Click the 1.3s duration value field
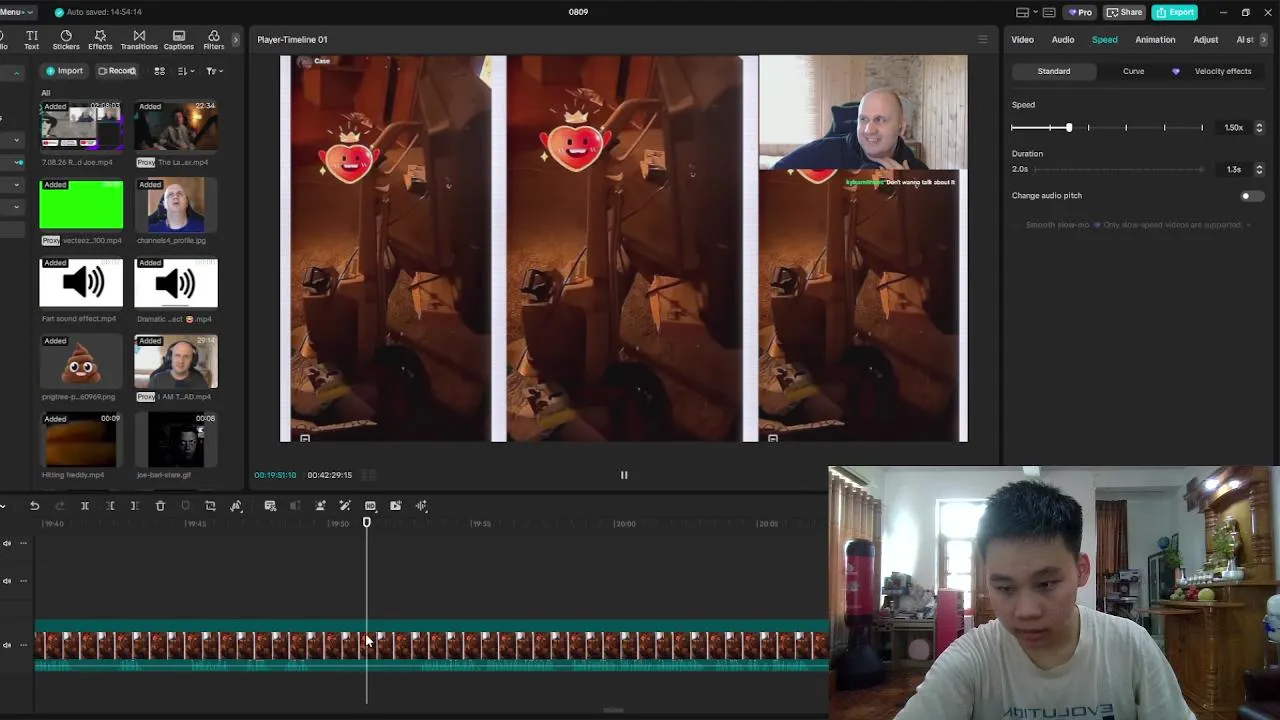This screenshot has height=720, width=1280. click(x=1234, y=170)
